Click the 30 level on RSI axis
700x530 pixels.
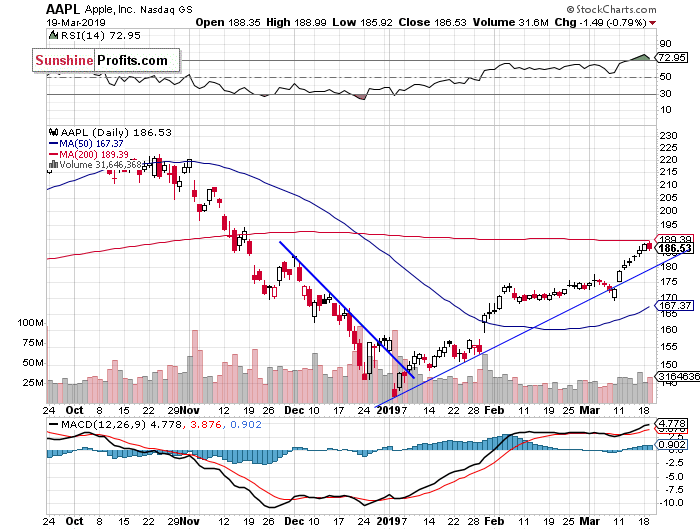click(665, 93)
